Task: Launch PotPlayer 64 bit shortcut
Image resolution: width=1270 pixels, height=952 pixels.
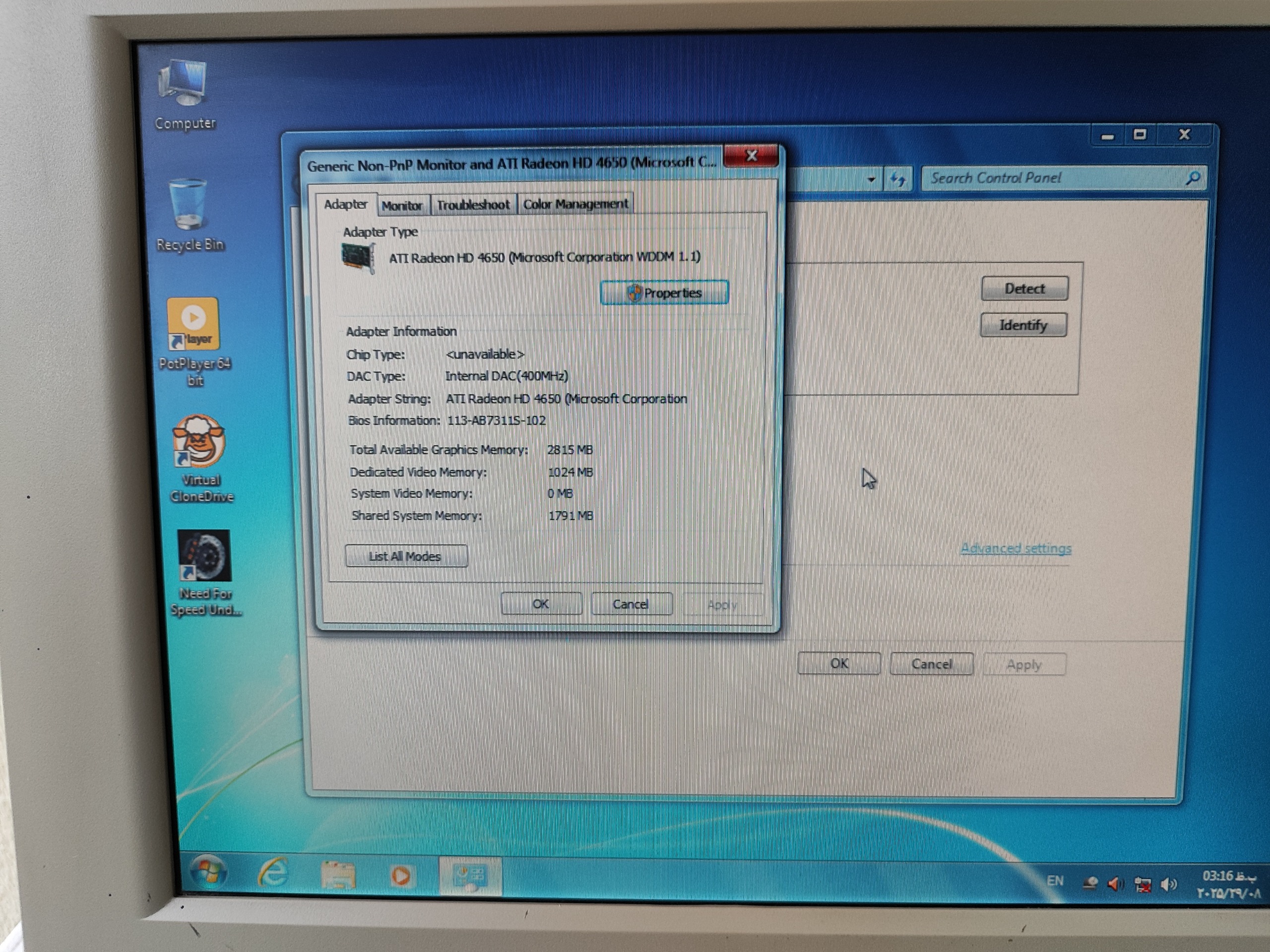Action: 195,342
